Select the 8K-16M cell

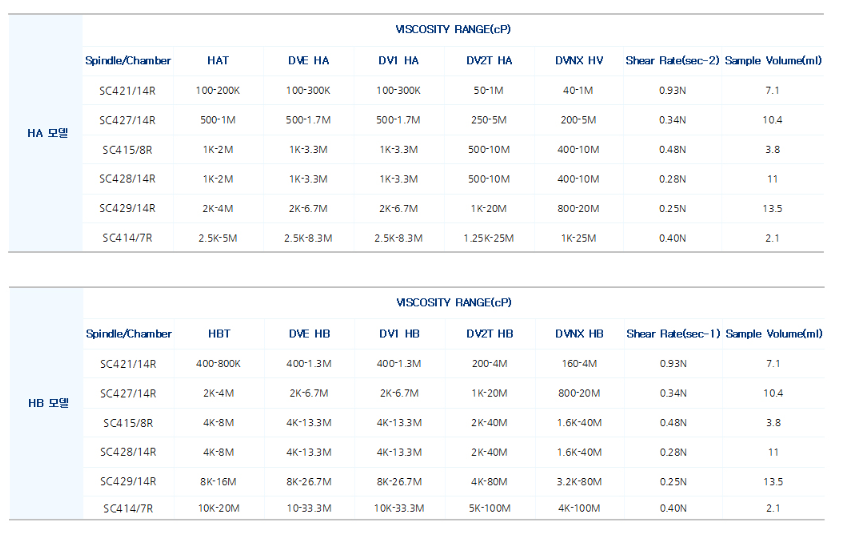click(x=218, y=482)
